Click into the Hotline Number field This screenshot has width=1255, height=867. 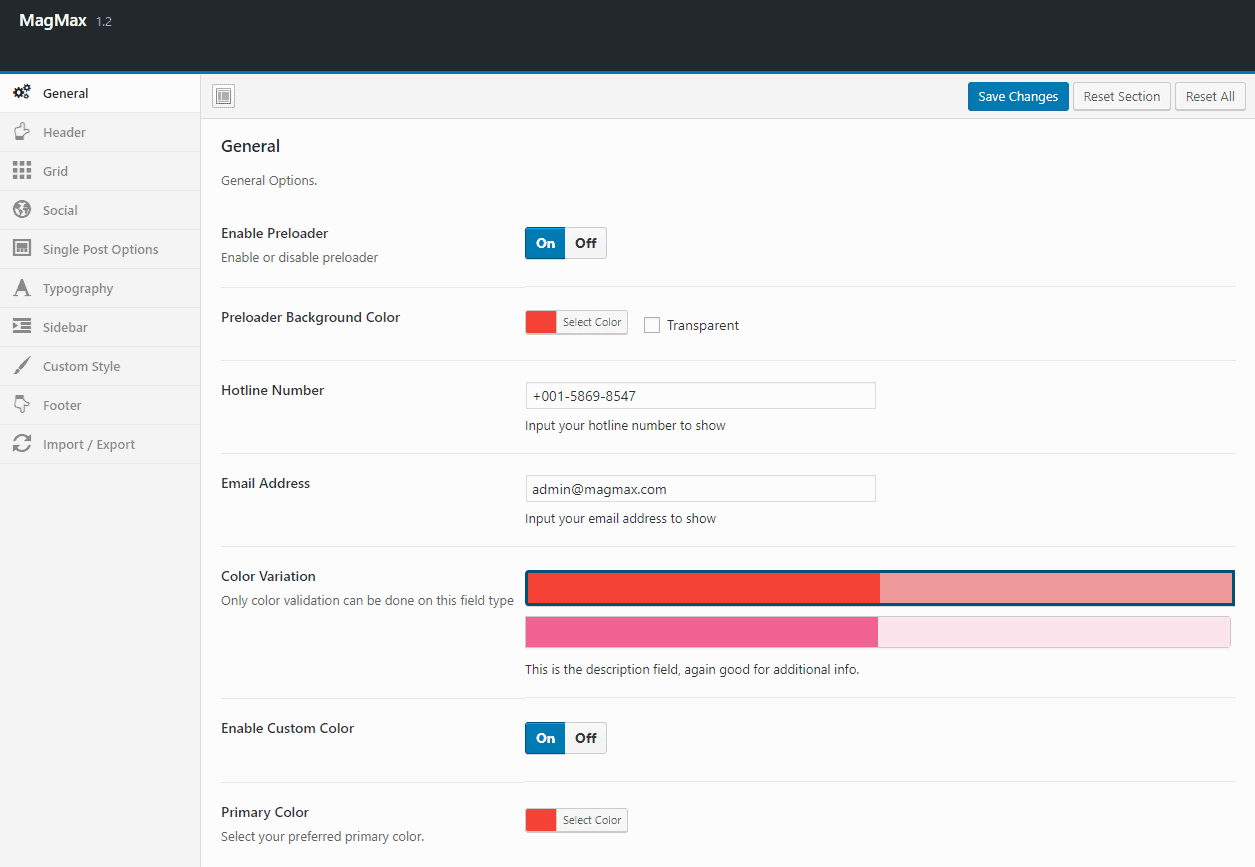(700, 396)
